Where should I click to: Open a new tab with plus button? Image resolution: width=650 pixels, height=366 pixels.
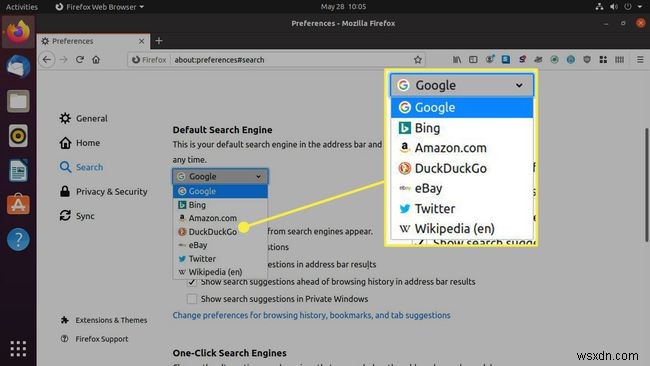click(159, 41)
